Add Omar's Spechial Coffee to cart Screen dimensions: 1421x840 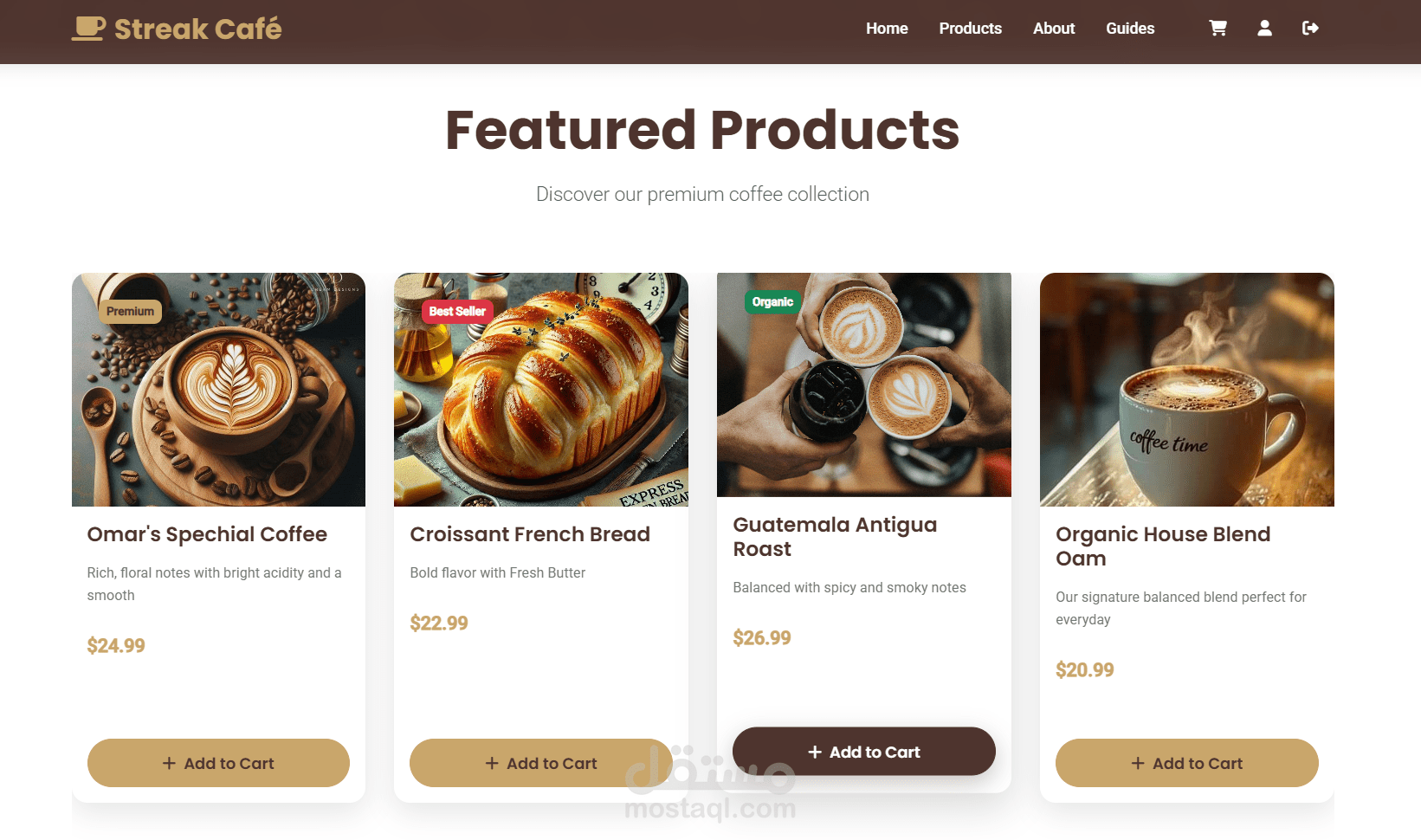coord(218,763)
